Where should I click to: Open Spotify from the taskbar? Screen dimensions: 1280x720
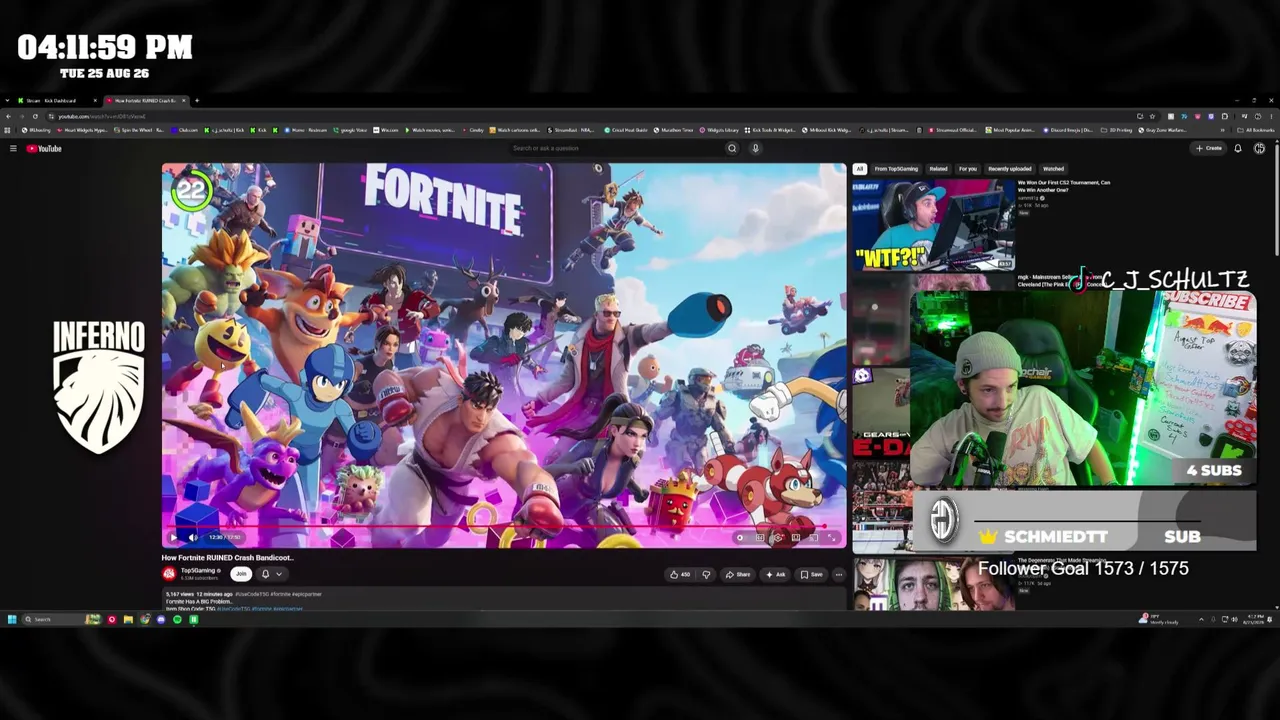click(x=177, y=620)
